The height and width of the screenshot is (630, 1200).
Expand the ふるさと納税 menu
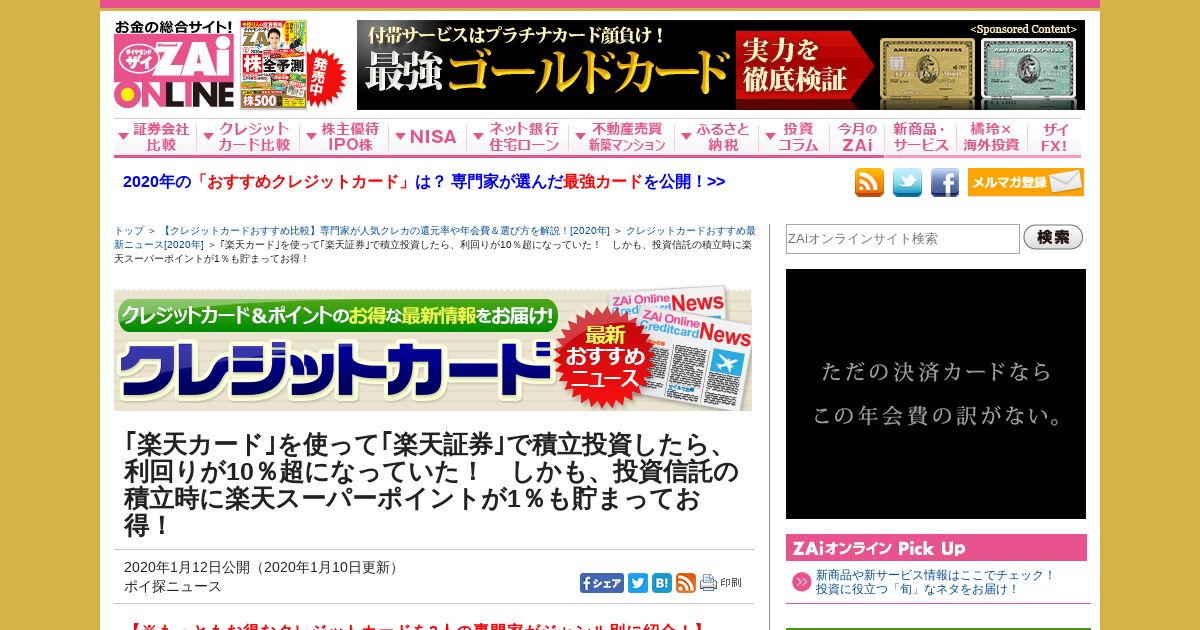715,137
